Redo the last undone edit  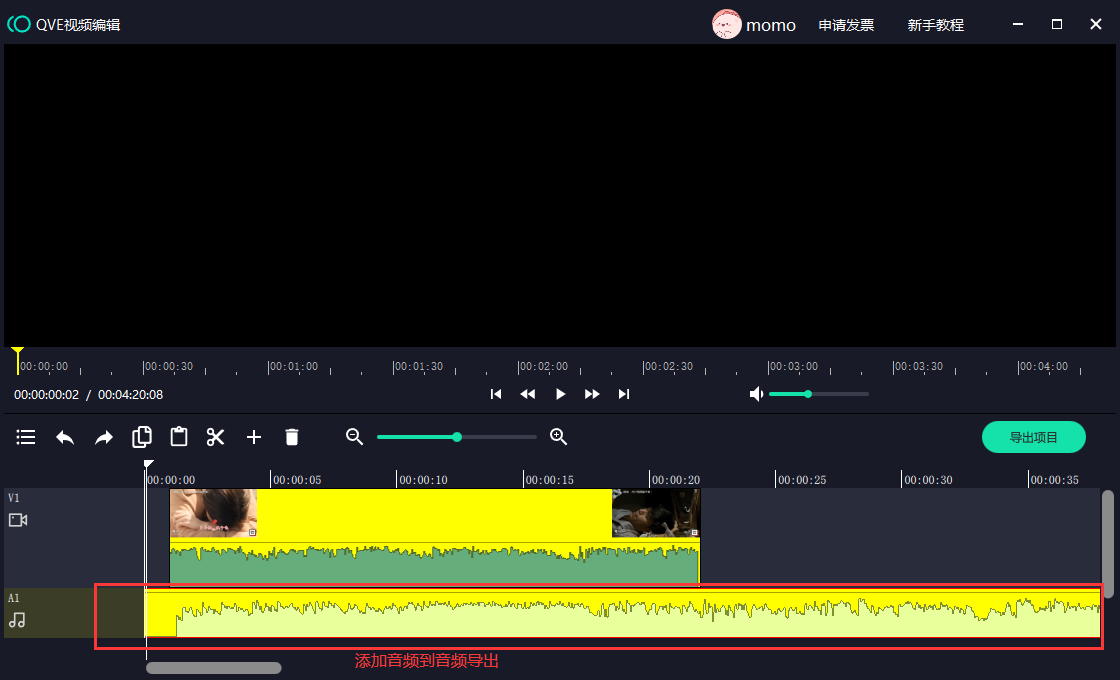coord(104,437)
